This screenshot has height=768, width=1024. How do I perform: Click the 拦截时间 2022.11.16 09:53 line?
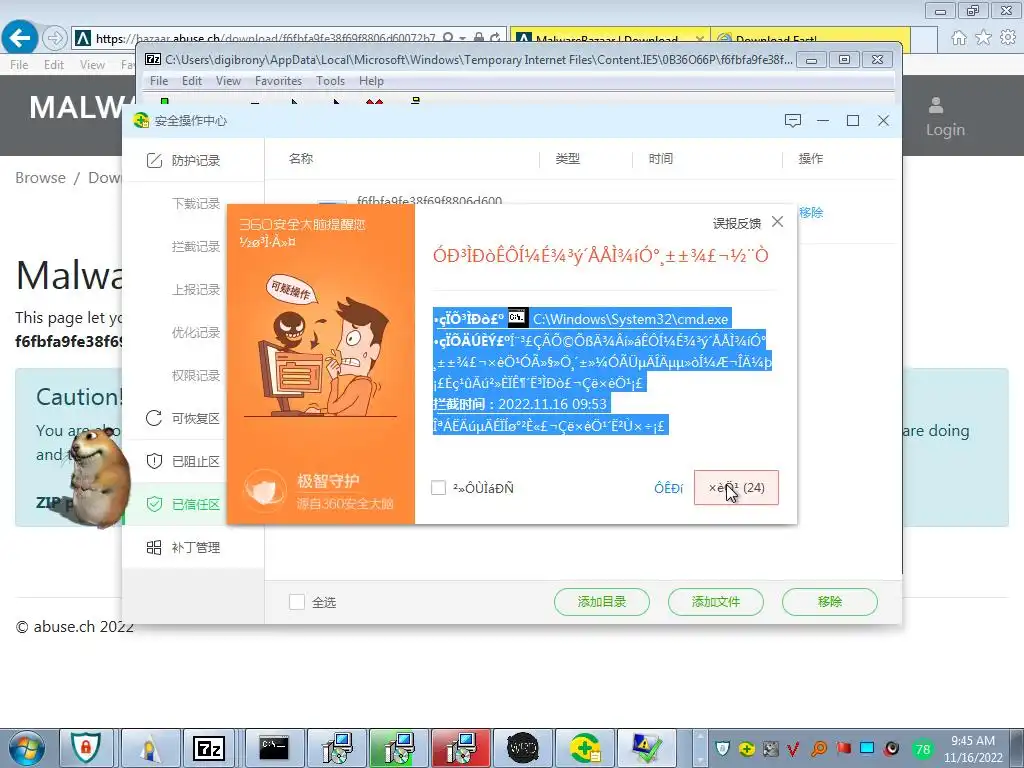coord(520,404)
